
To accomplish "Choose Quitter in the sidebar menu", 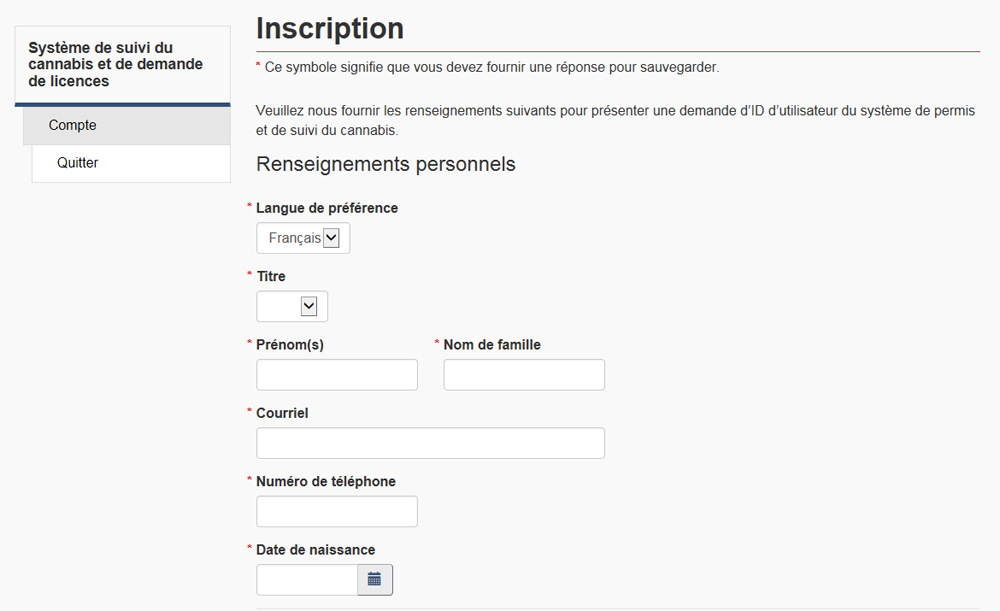I will (78, 162).
